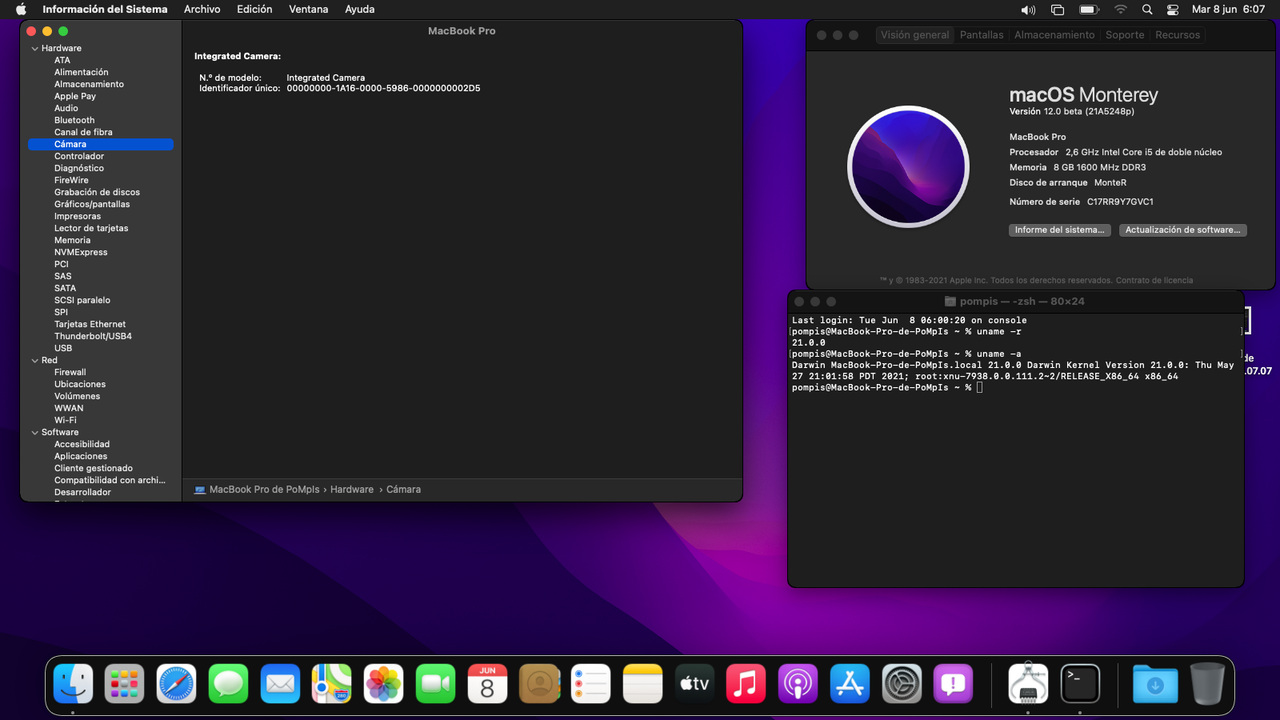Open Feedback Assistant in the dock
This screenshot has height=720, width=1280.
[x=954, y=684]
